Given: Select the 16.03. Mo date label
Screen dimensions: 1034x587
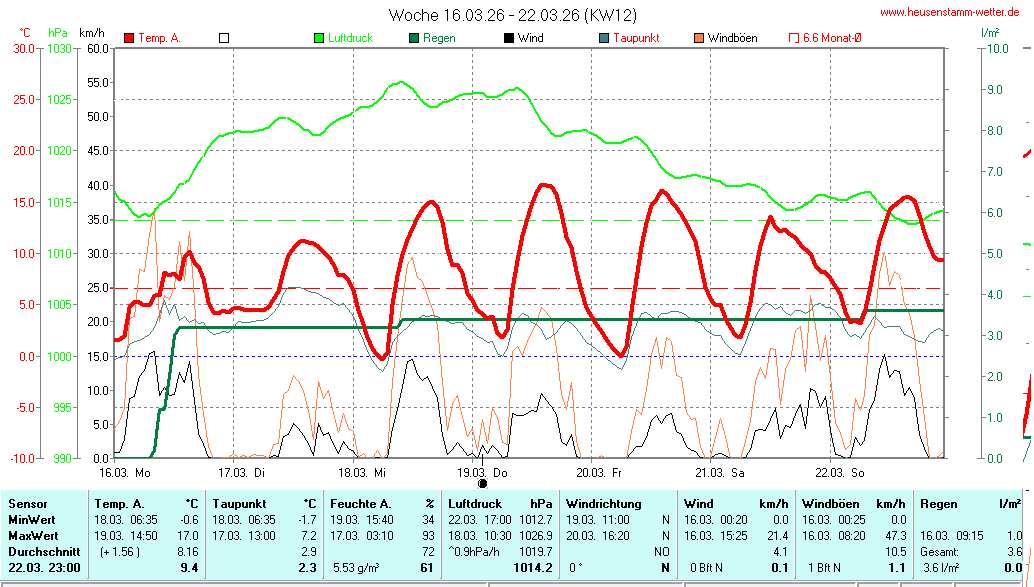Looking at the screenshot, I should point(125,472).
